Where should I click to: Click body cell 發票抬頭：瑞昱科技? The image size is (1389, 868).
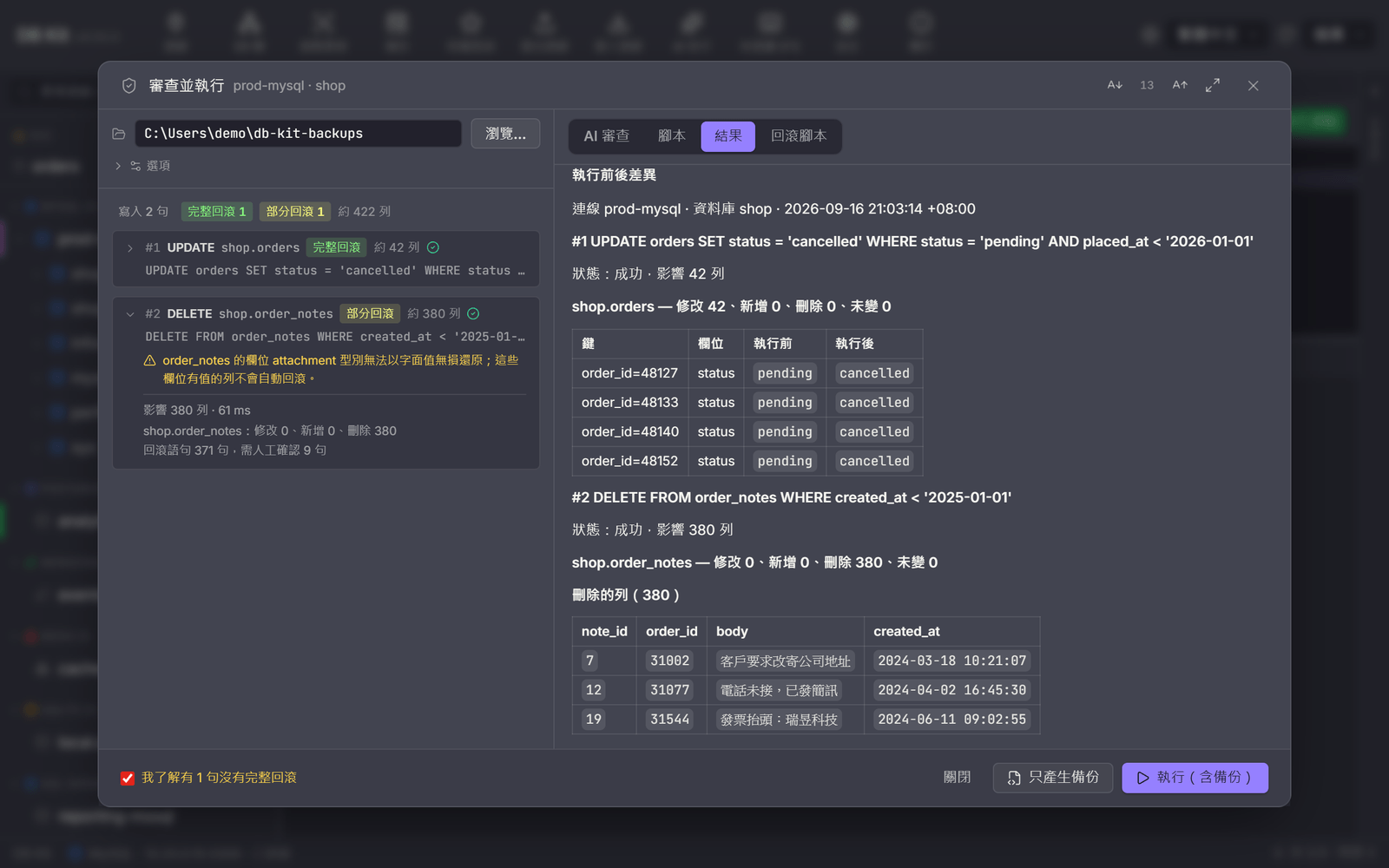pyautogui.click(x=779, y=720)
